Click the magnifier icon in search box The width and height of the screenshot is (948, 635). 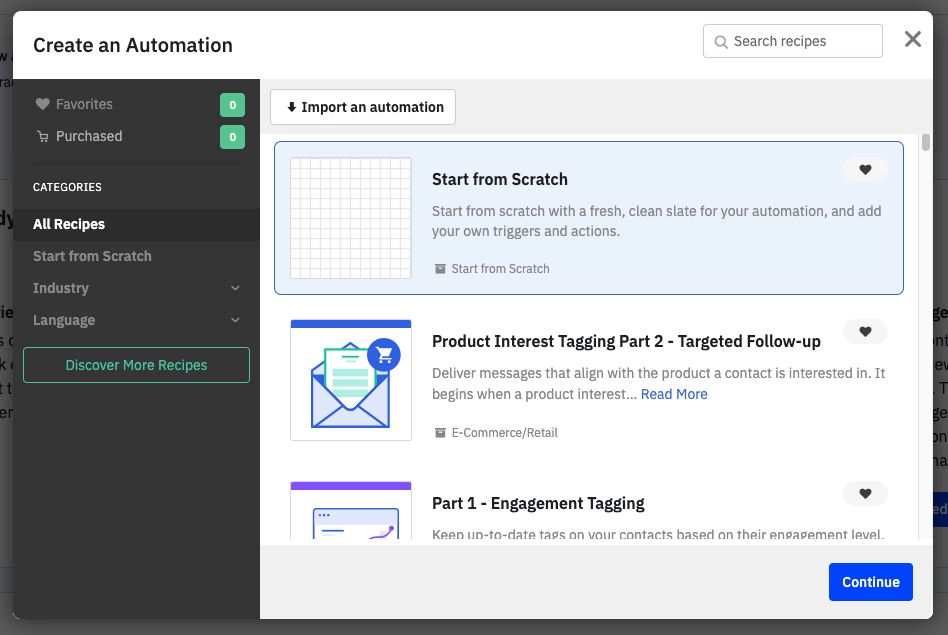tap(721, 42)
